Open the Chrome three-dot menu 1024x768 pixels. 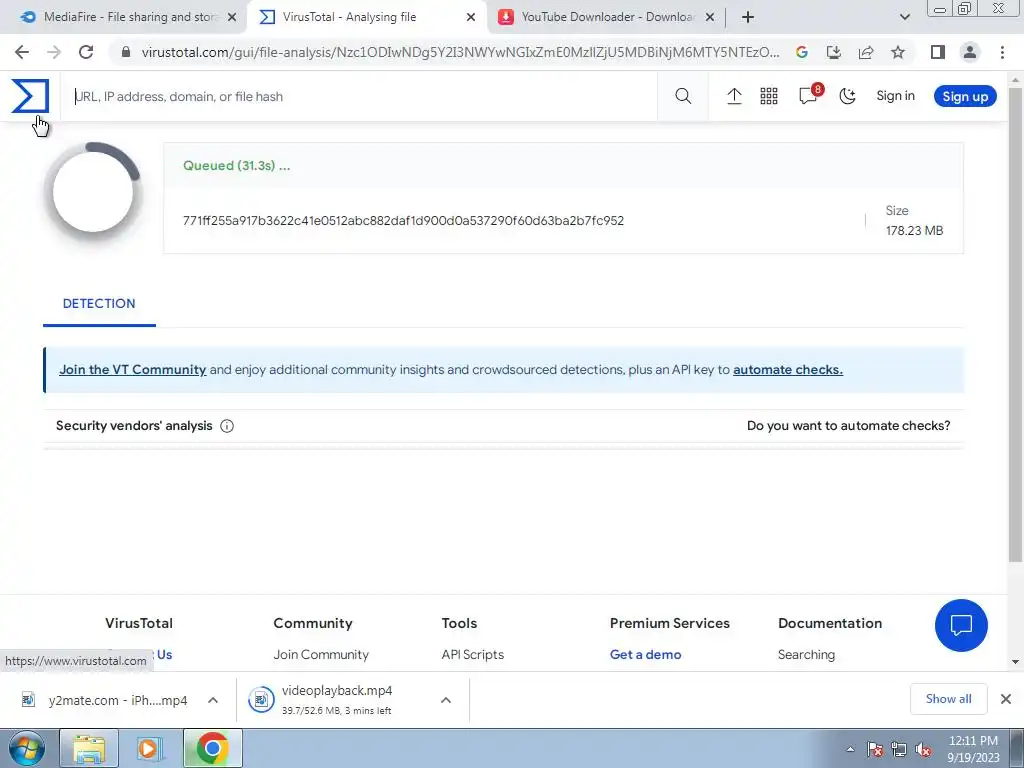click(x=1002, y=52)
